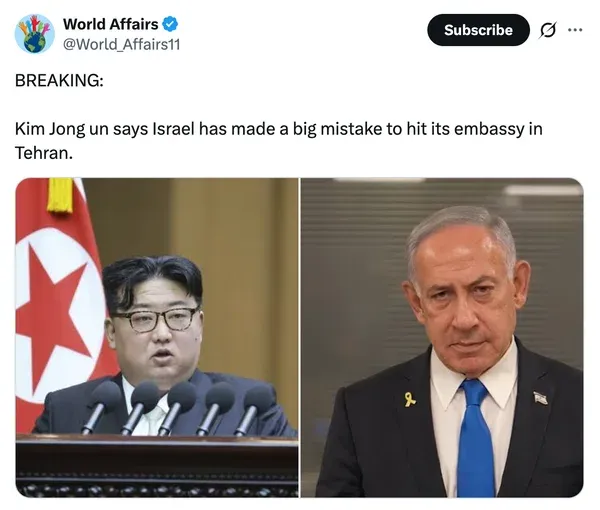Open the three-dot more options menu
The width and height of the screenshot is (600, 510).
[x=575, y=30]
